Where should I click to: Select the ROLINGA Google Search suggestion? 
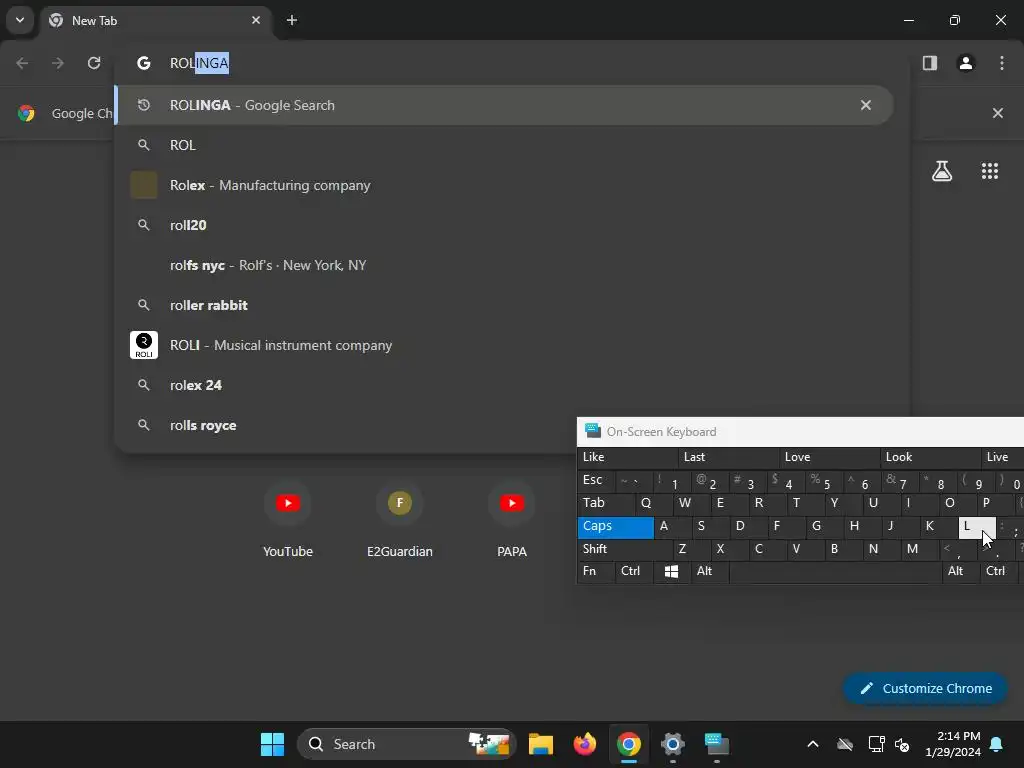tap(504, 105)
